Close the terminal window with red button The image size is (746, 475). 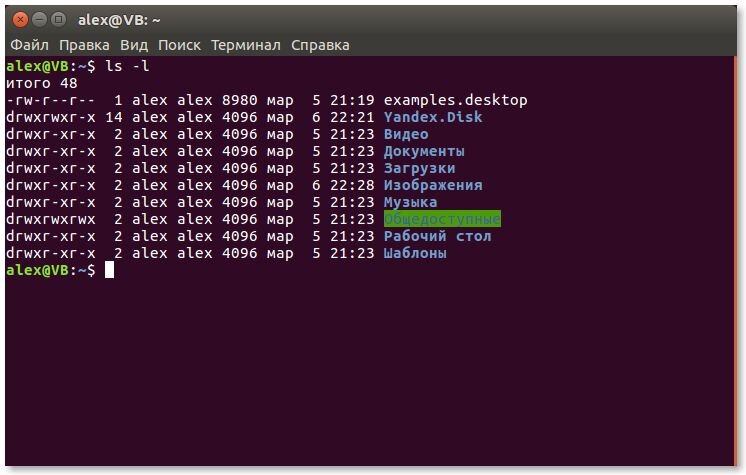[x=20, y=20]
